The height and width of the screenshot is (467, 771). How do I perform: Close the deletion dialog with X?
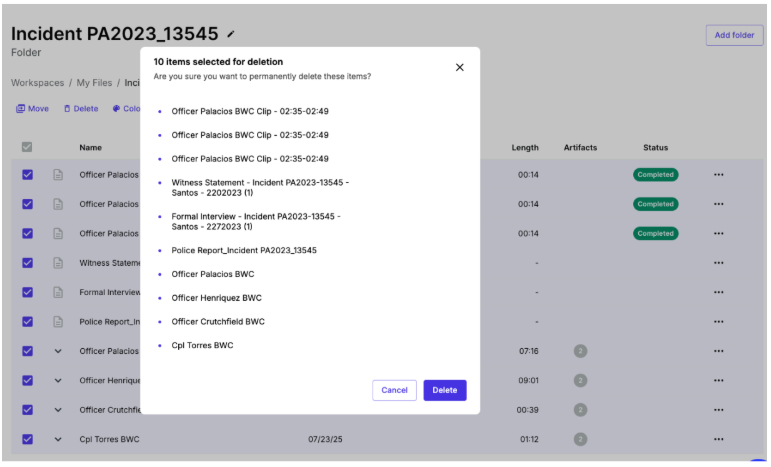pos(459,67)
